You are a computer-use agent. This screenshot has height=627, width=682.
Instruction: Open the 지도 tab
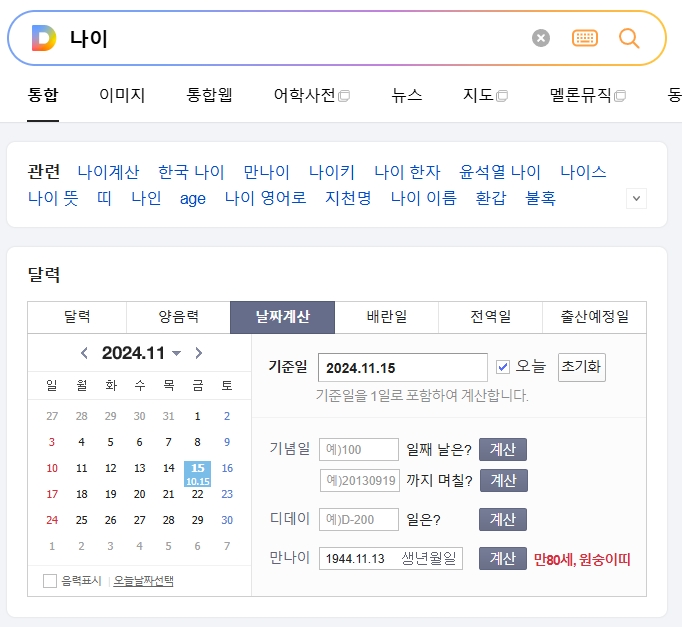485,95
